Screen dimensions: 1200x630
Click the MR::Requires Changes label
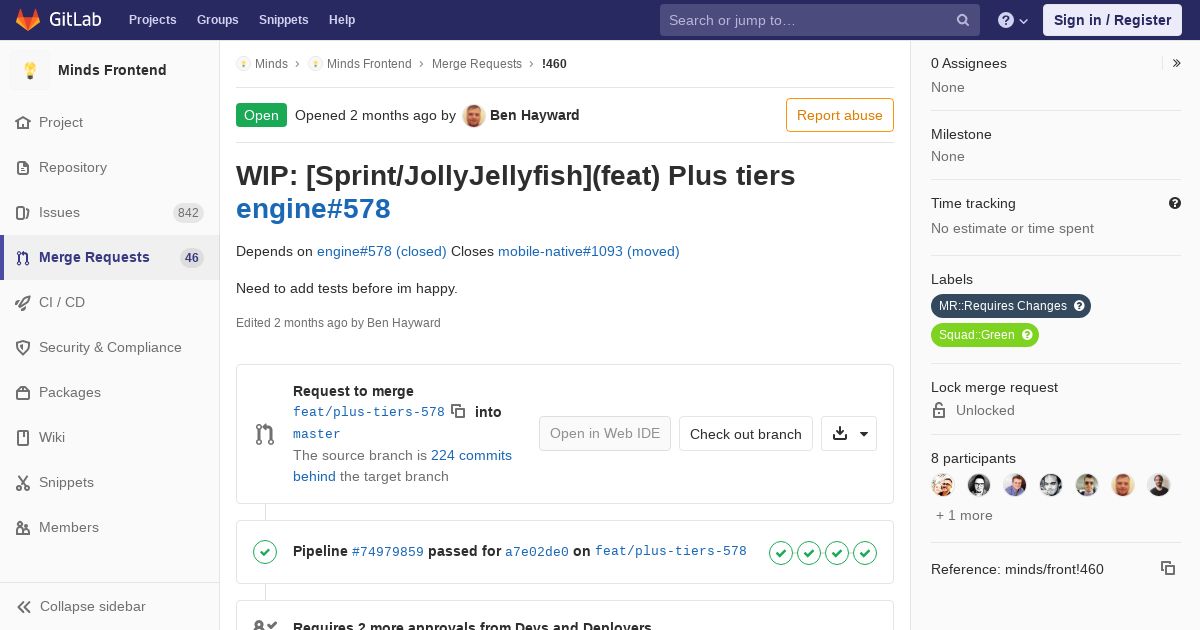tap(1011, 306)
